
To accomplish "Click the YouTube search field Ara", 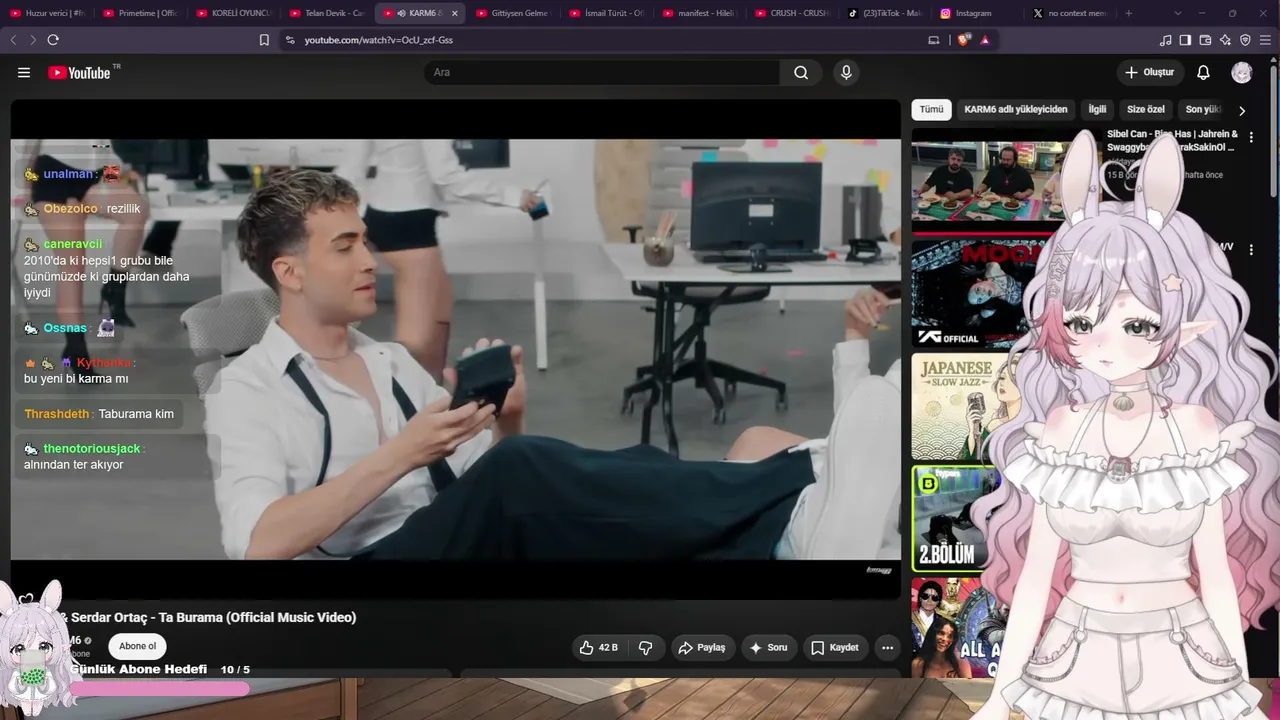I will click(602, 72).
